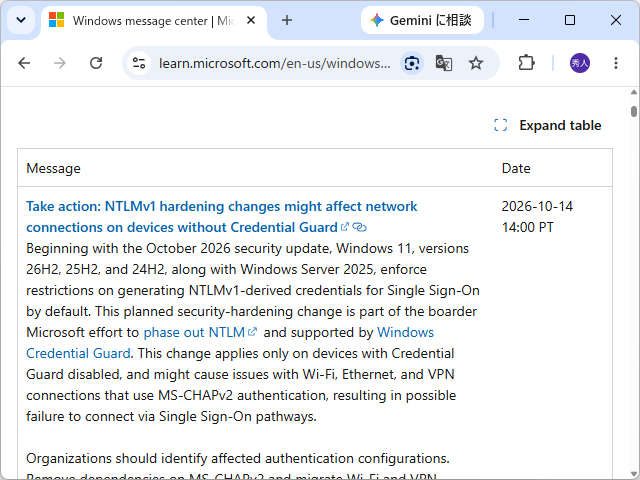This screenshot has width=640, height=480.
Task: Click the page vertical scrollbar thumb
Action: click(633, 111)
